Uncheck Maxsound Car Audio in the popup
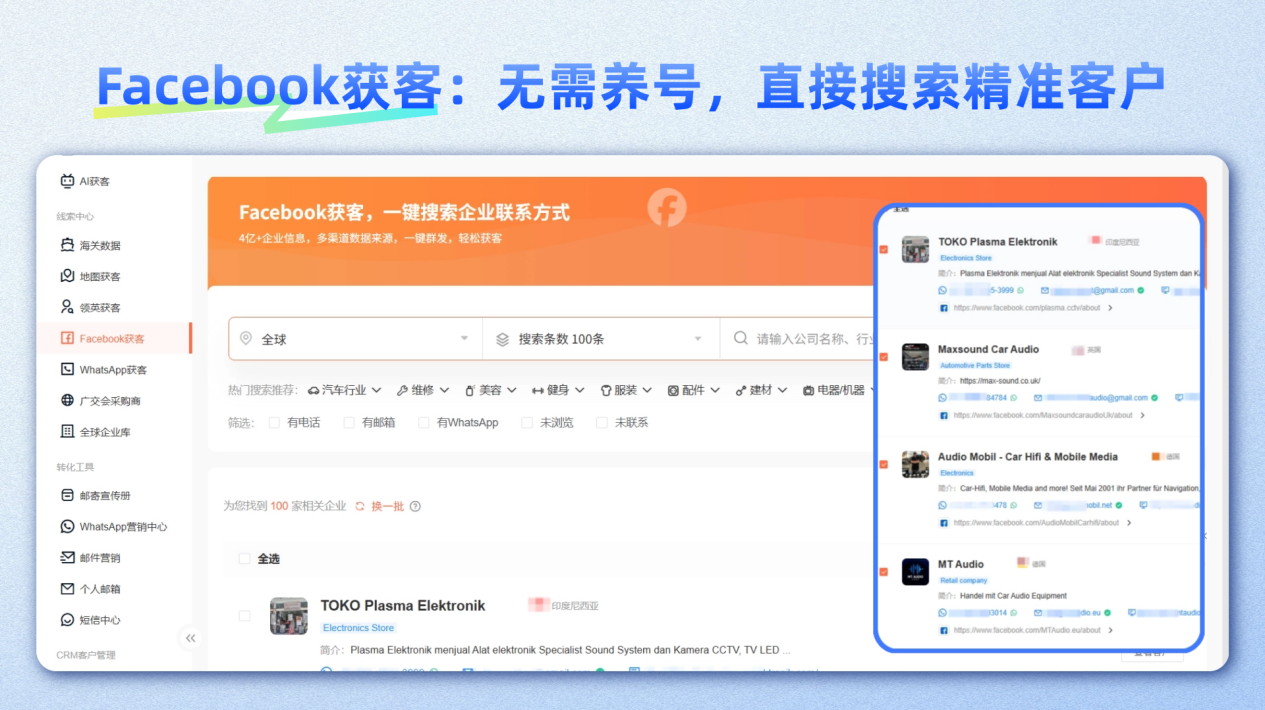Viewport: 1265px width, 710px height. click(884, 357)
